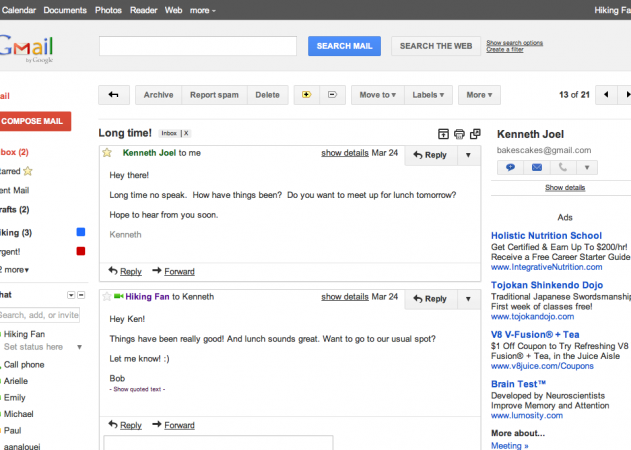Click the mail search input field

[198, 46]
